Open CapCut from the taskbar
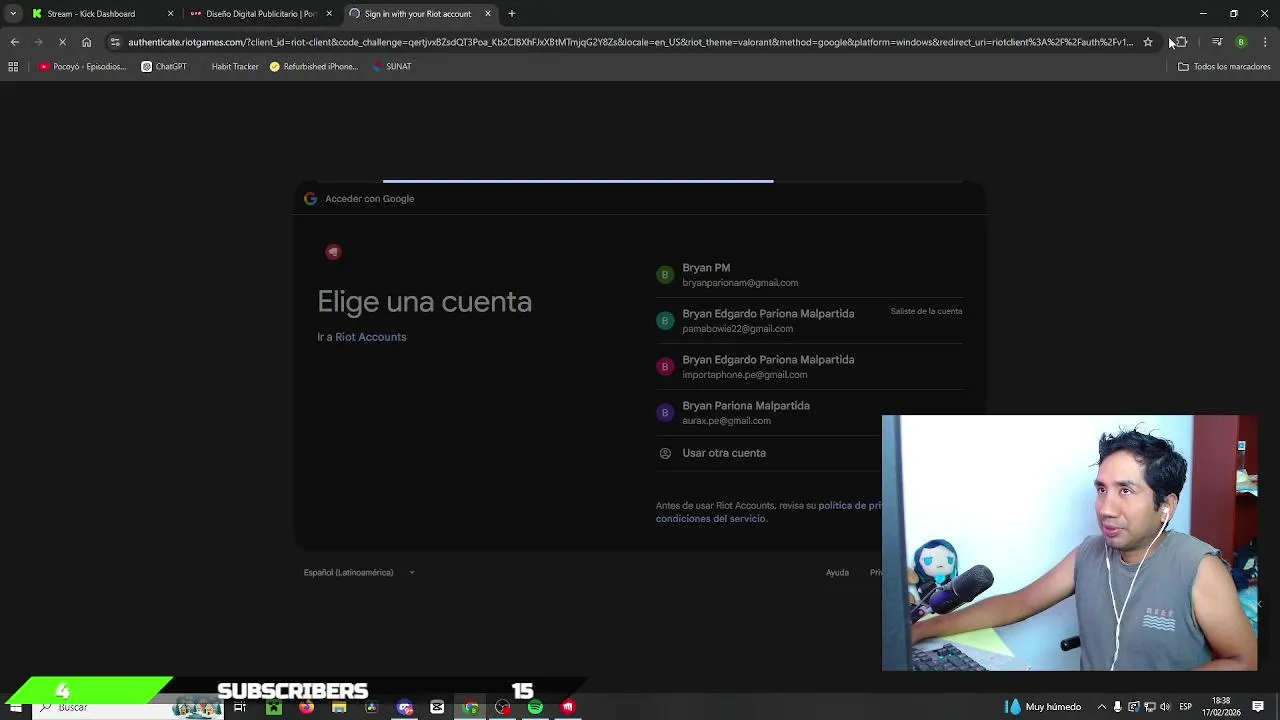 click(x=437, y=708)
